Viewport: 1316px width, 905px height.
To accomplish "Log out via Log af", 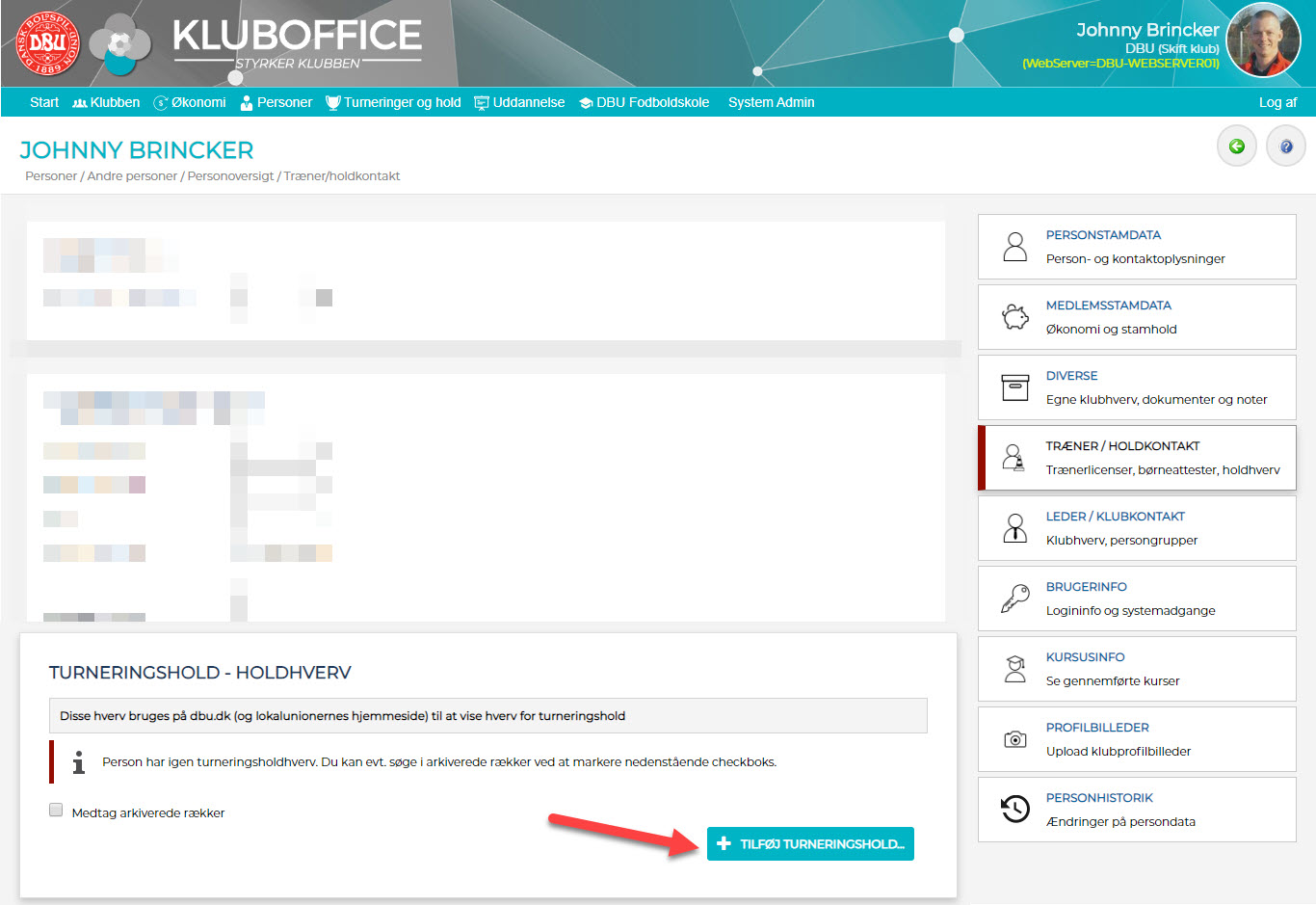I will pos(1277,102).
